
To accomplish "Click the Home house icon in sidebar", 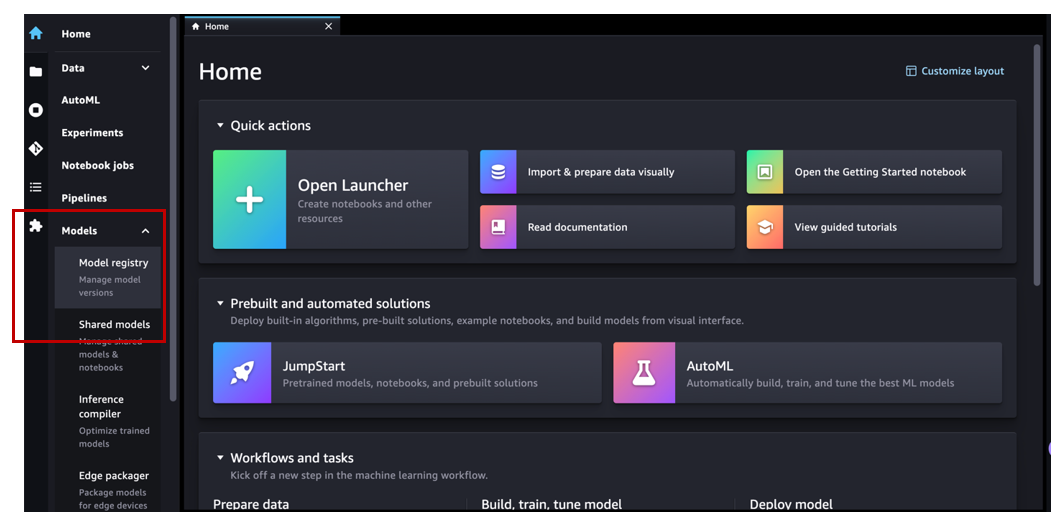I will (x=36, y=32).
